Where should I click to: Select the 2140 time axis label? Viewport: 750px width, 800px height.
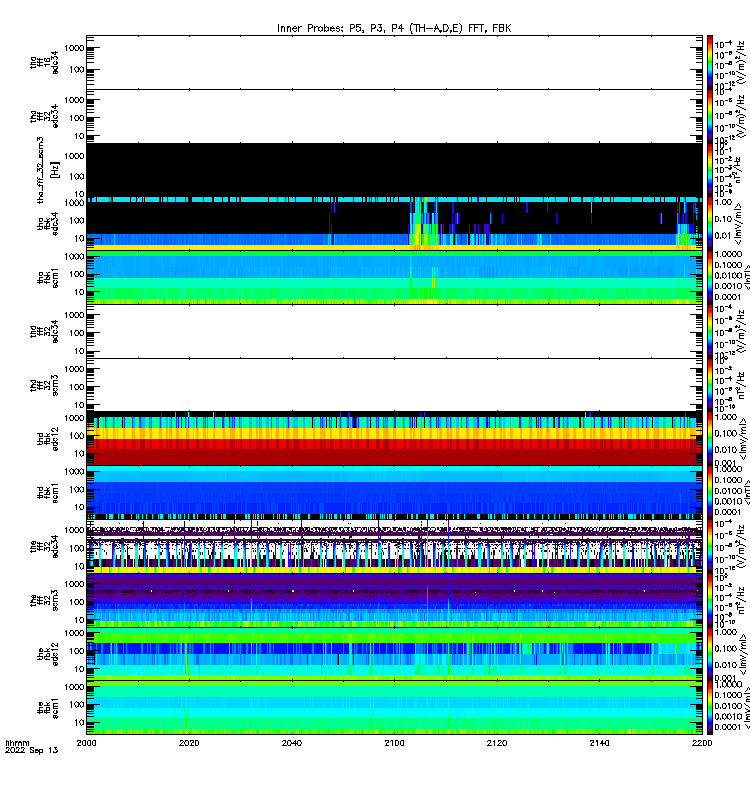pyautogui.click(x=599, y=743)
